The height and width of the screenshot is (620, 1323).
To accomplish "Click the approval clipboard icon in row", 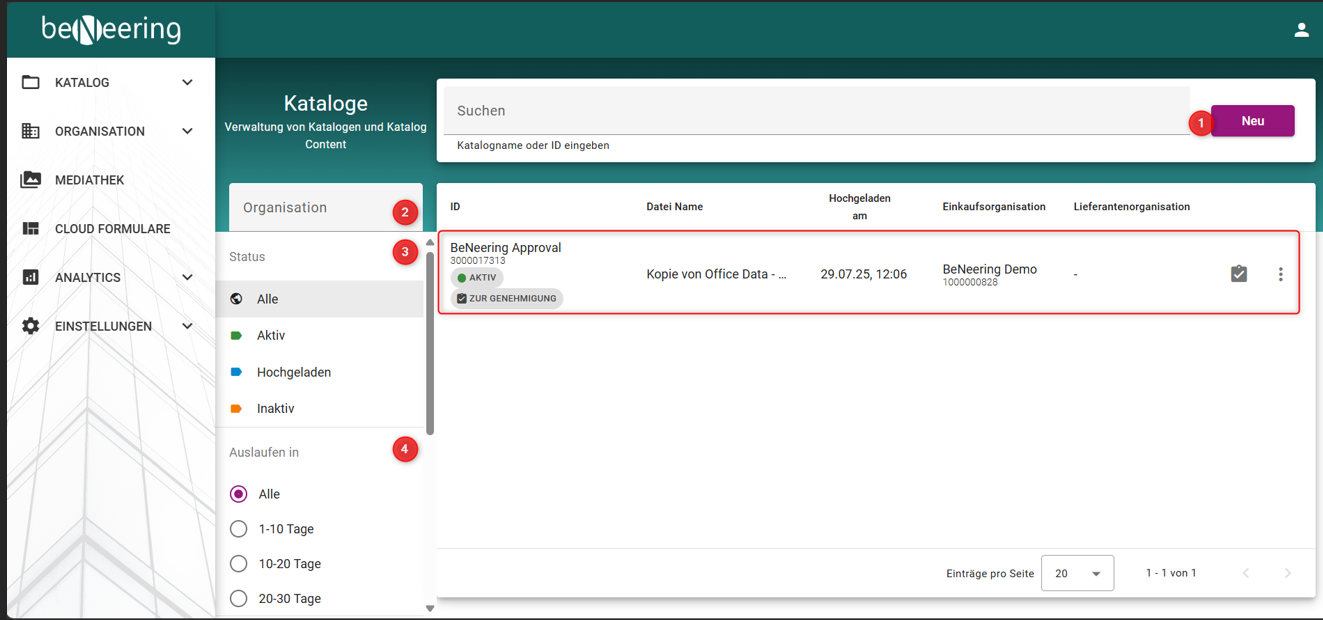I will [1238, 274].
